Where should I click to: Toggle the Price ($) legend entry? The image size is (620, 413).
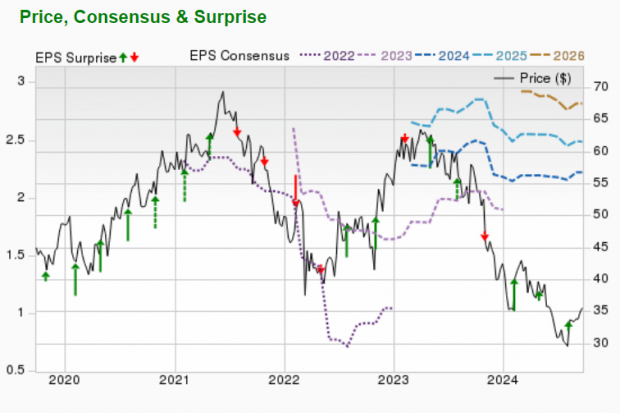[541, 77]
